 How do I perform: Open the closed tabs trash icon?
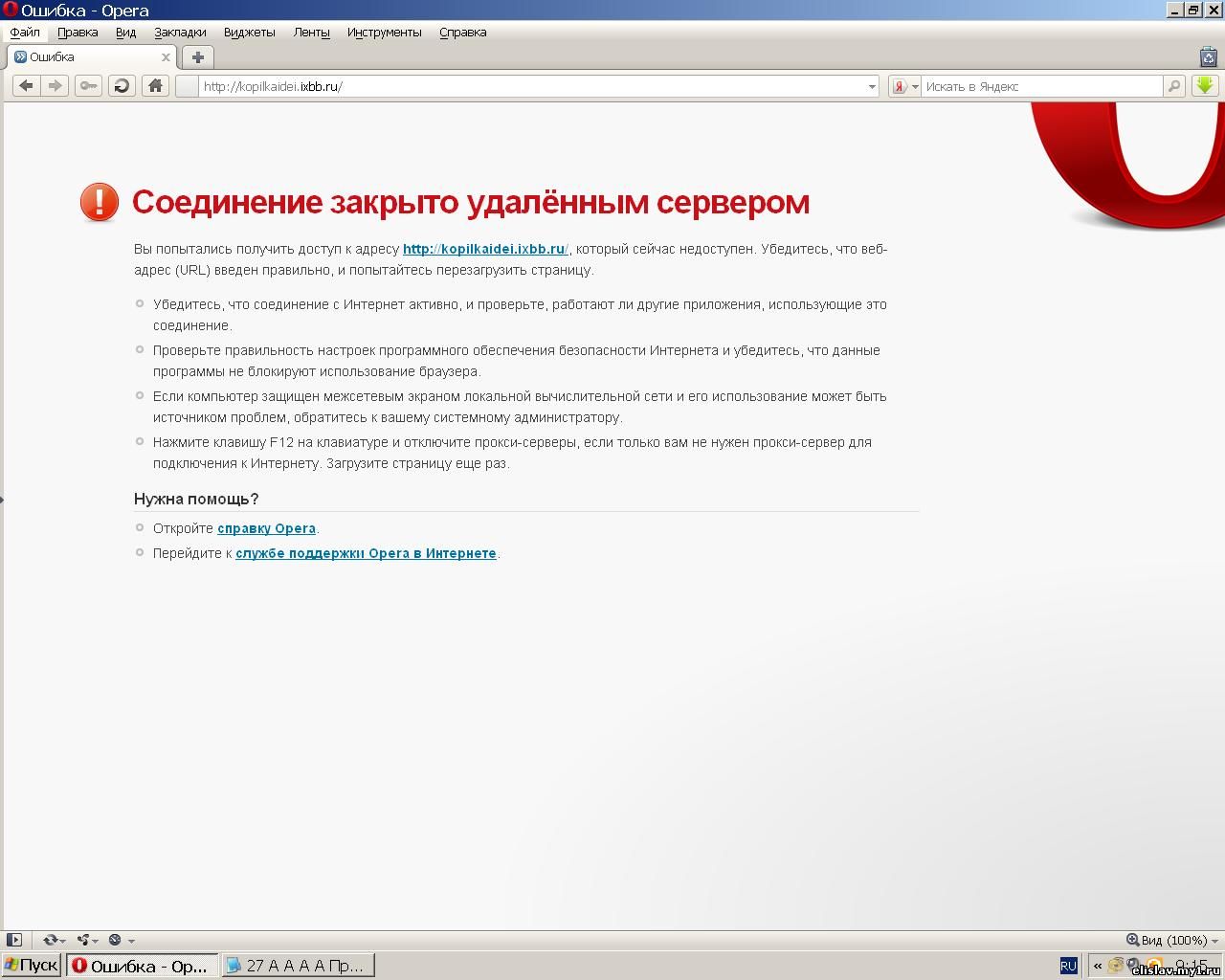click(1208, 57)
